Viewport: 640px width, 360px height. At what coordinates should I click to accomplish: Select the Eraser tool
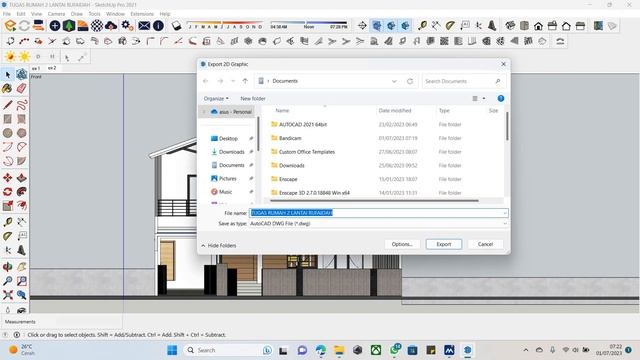click(22, 89)
